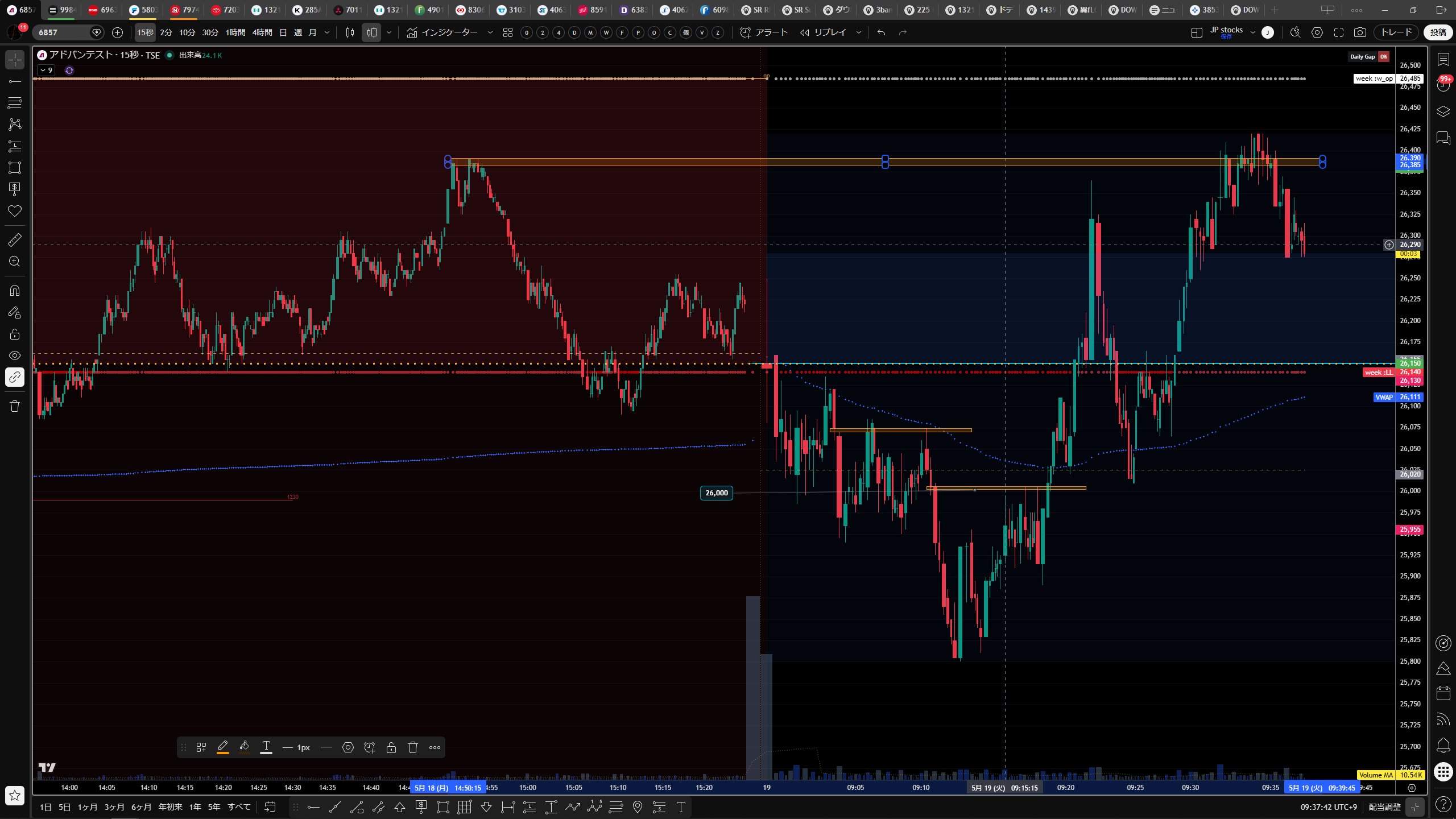Open the JP stocks layout dropdown
1456x819 pixels.
click(x=1253, y=32)
